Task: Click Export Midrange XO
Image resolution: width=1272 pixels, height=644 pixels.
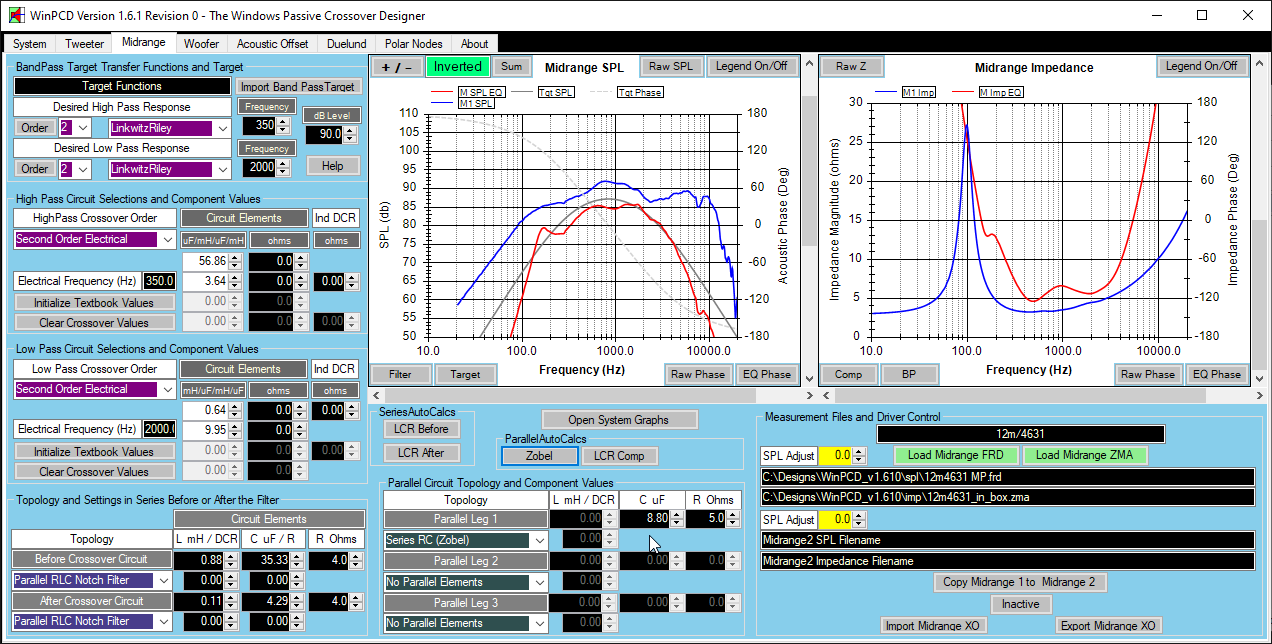Action: [x=1108, y=626]
